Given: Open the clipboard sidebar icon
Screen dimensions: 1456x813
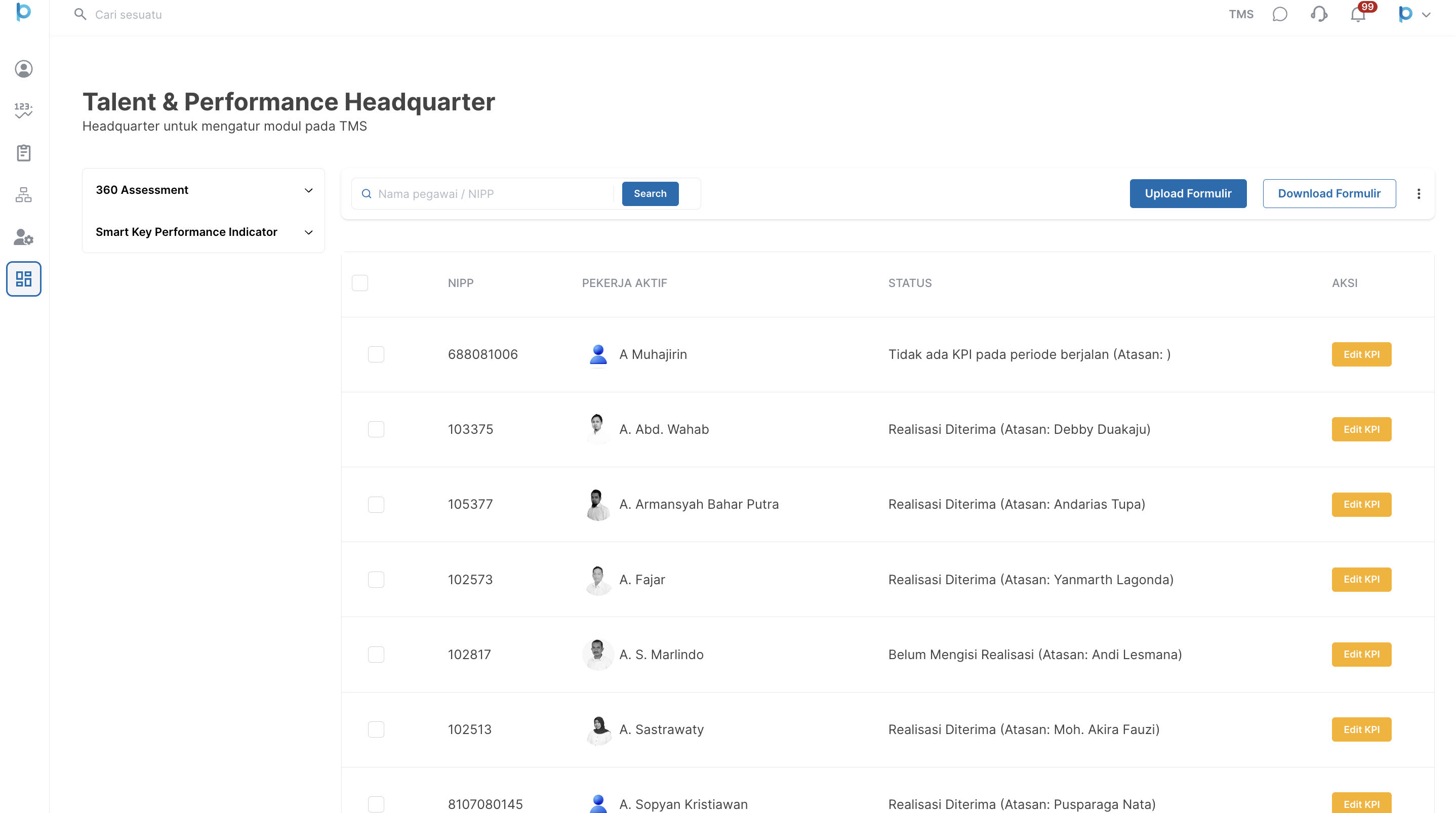Looking at the screenshot, I should (x=23, y=153).
